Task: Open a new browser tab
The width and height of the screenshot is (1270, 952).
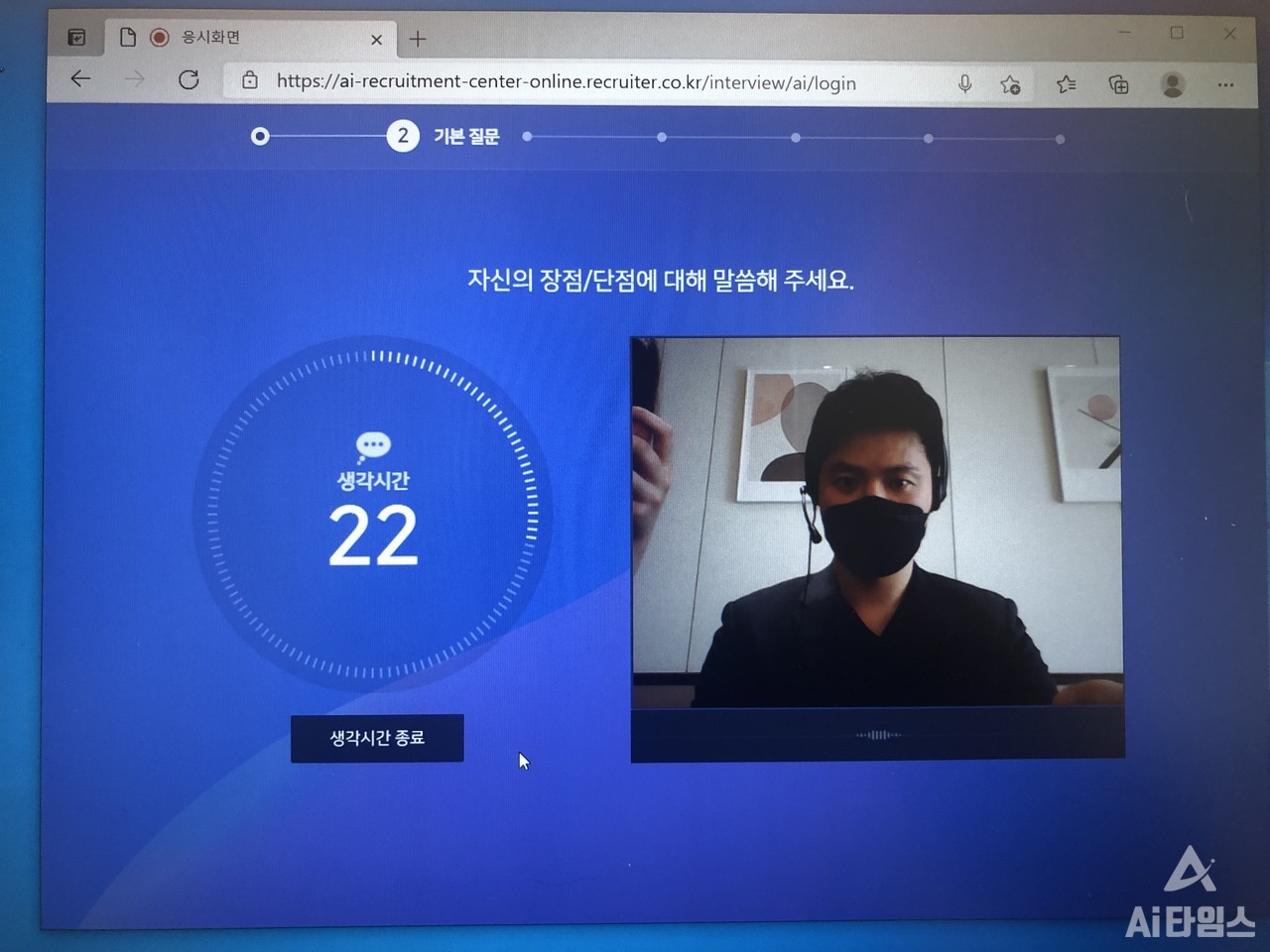Action: point(417,39)
